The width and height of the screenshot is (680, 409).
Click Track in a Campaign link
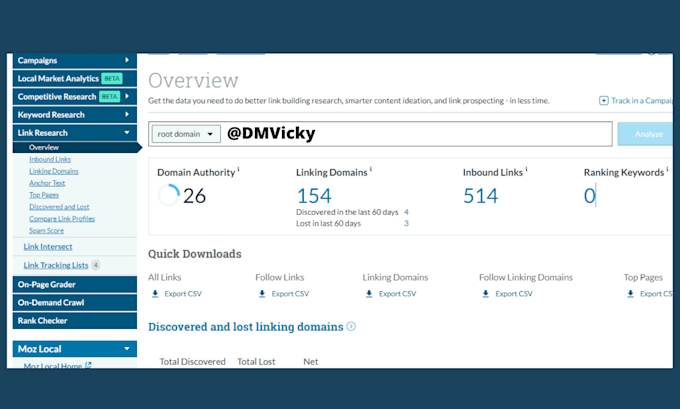[641, 101]
